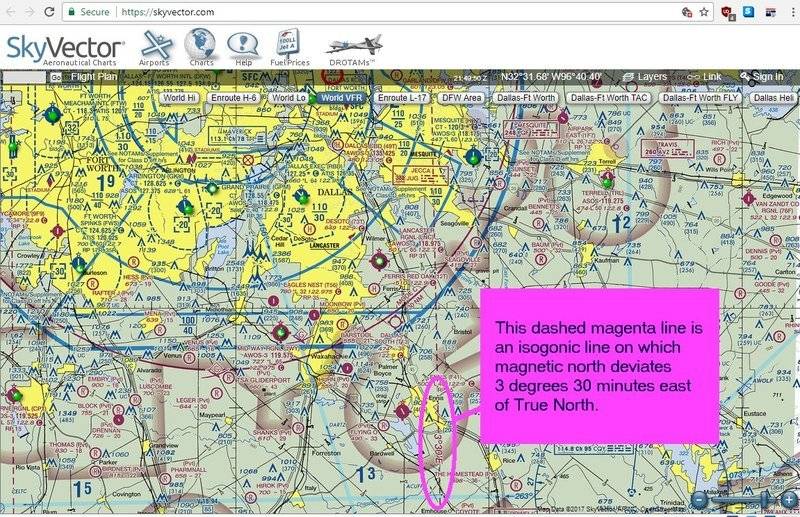Click the Ennis airport marker left of the circled line
This screenshot has width=800, height=517.
[403, 411]
